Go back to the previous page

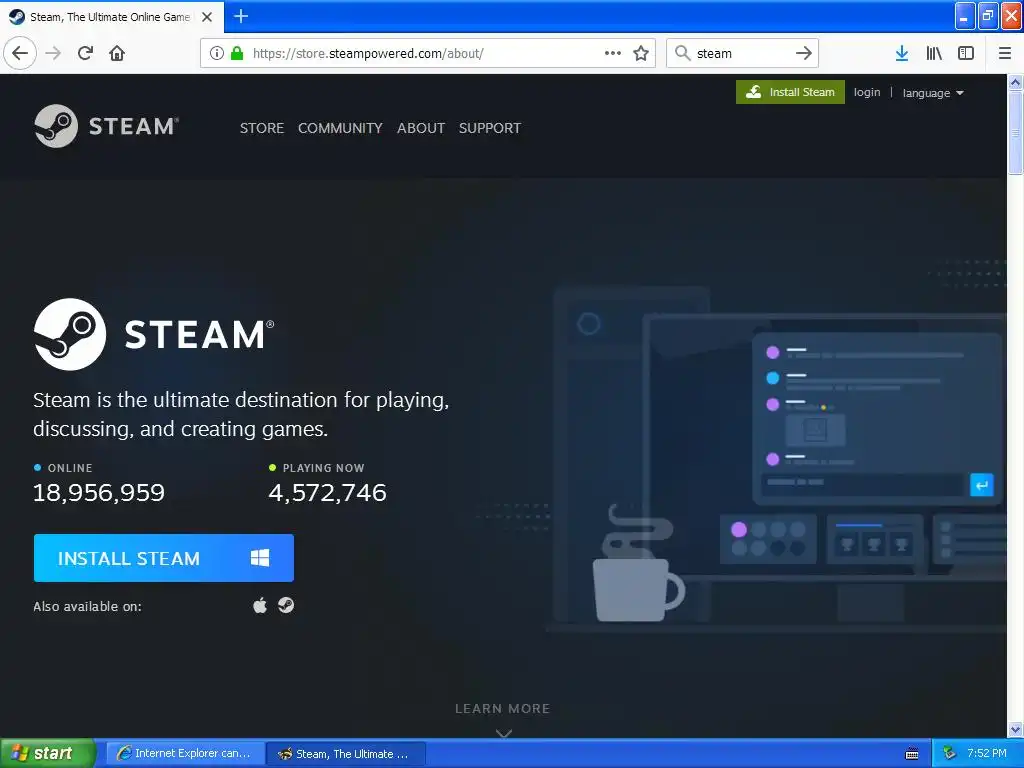(20, 53)
